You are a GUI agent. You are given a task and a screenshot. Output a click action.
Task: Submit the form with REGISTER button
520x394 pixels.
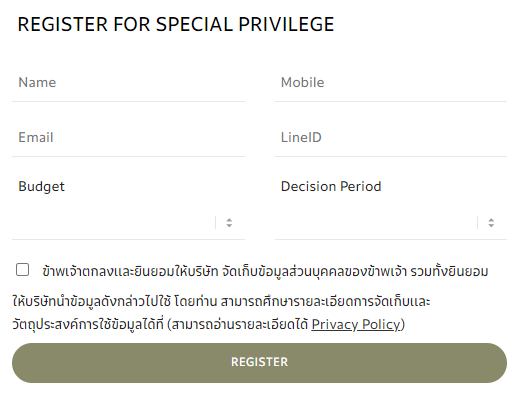click(259, 363)
